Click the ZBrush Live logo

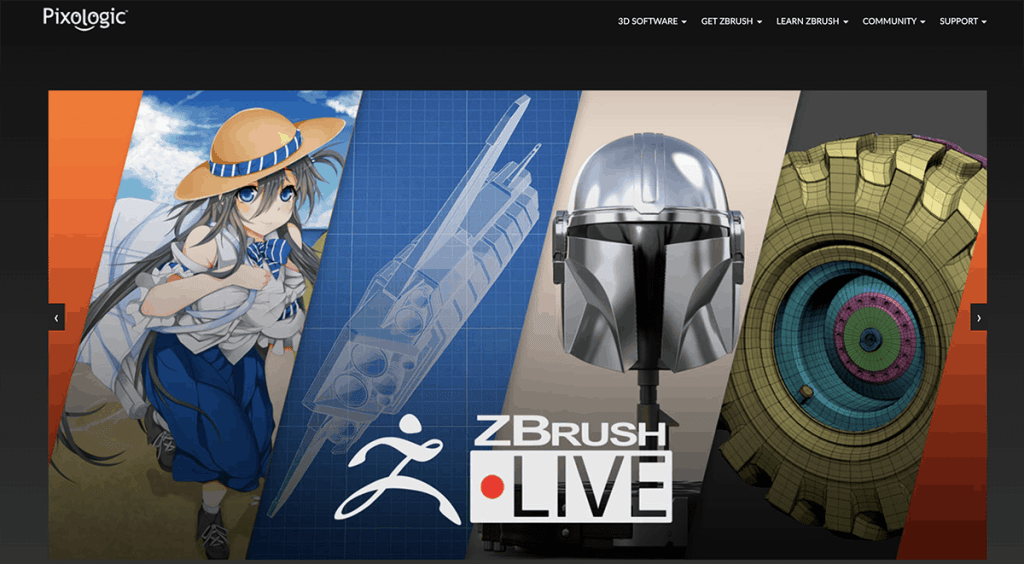coord(571,469)
